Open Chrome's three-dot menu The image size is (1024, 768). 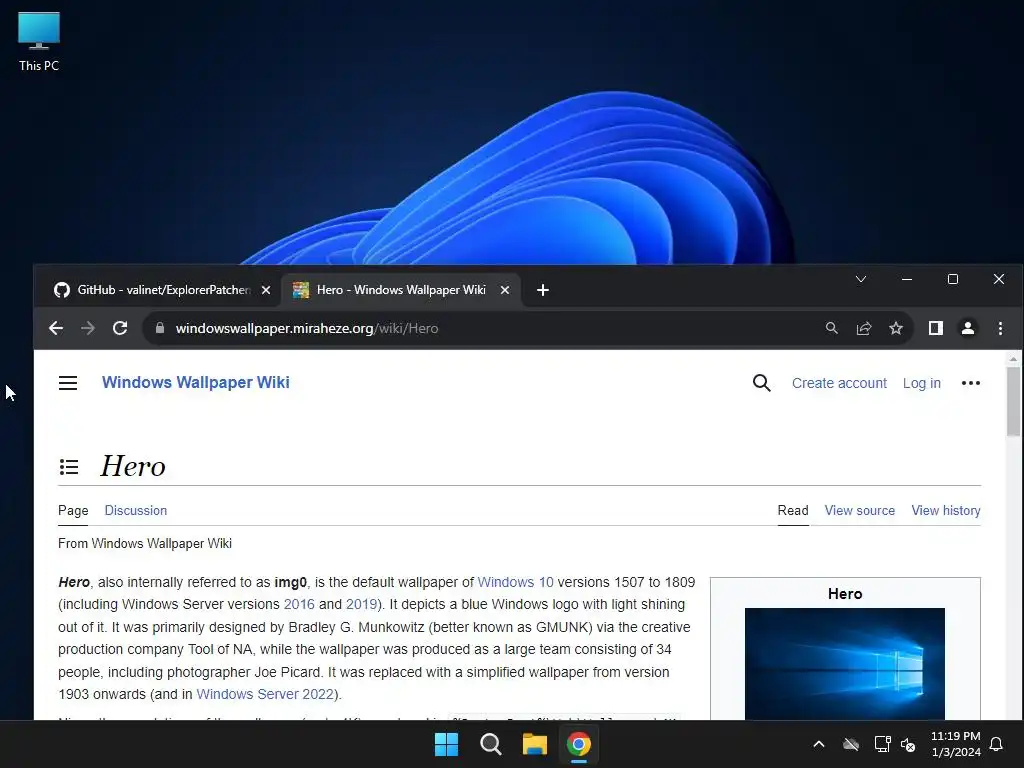coord(1000,328)
